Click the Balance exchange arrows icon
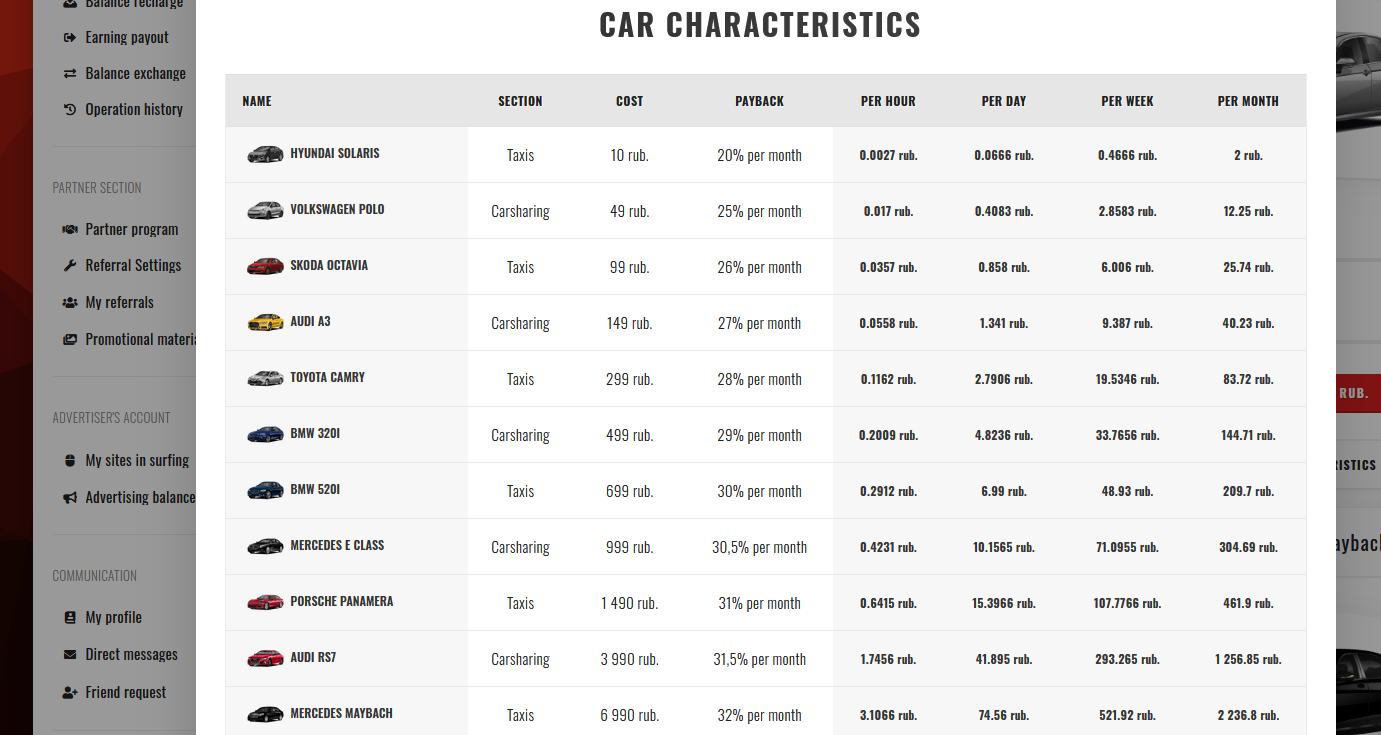The height and width of the screenshot is (735, 1381). (69, 73)
